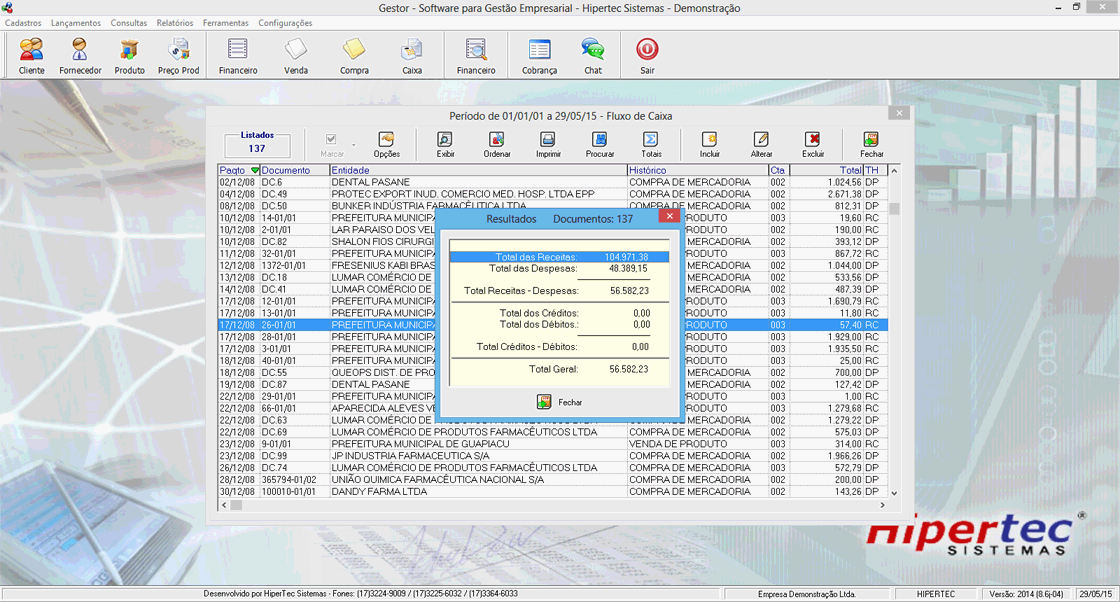1120x602 pixels.
Task: Open the Venda icon
Action: point(296,56)
